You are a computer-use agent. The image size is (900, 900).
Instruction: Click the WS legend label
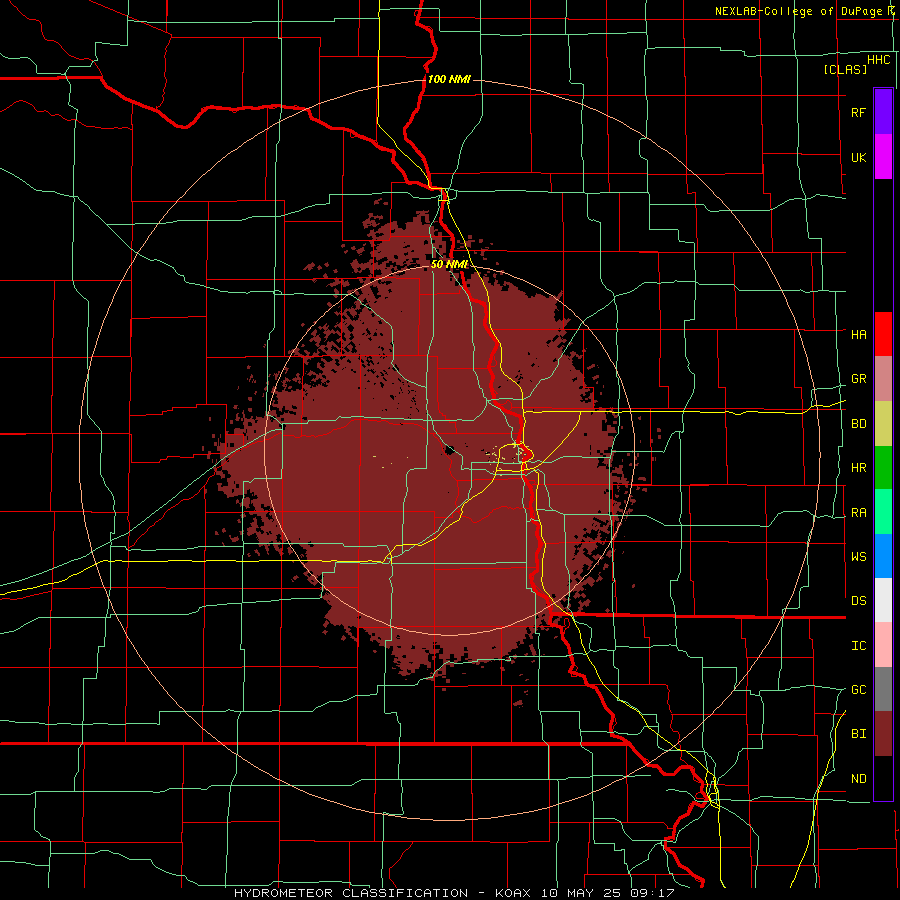[x=858, y=556]
